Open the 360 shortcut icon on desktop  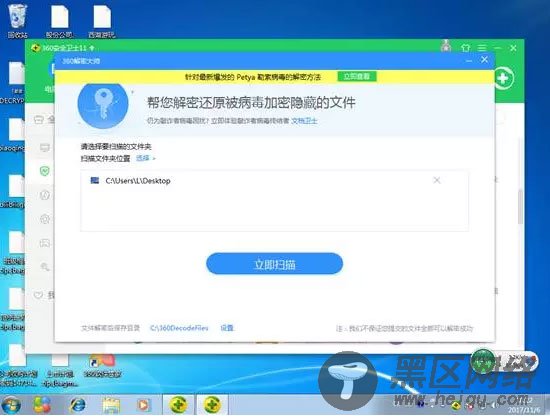[x=102, y=365]
